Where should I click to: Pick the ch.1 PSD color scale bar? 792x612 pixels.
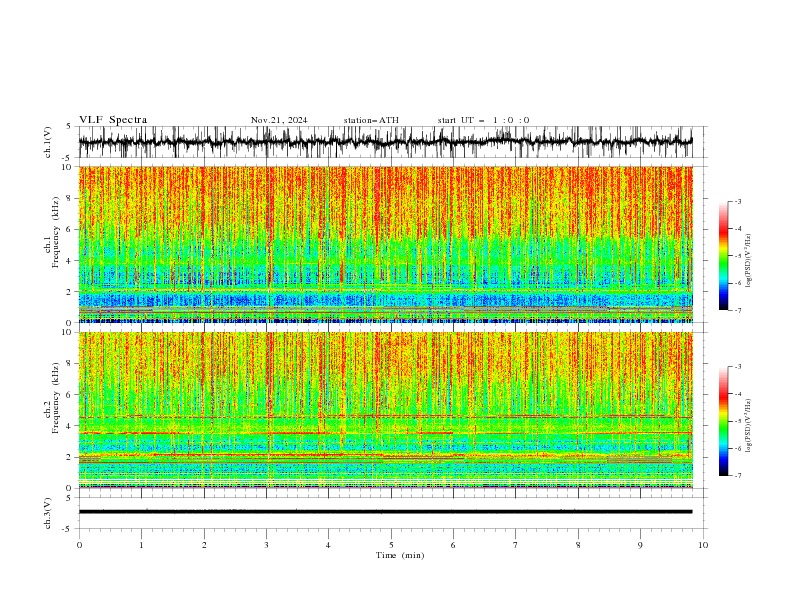(723, 256)
